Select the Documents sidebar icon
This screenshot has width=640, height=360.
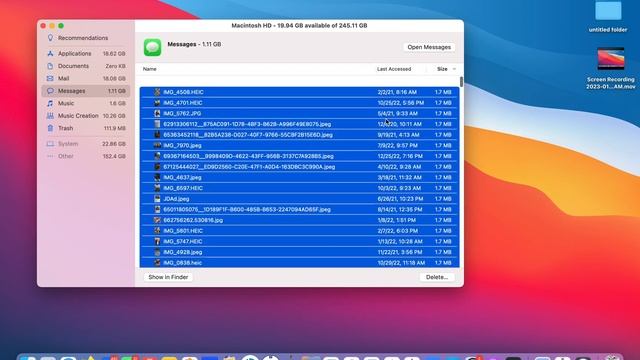pos(50,66)
